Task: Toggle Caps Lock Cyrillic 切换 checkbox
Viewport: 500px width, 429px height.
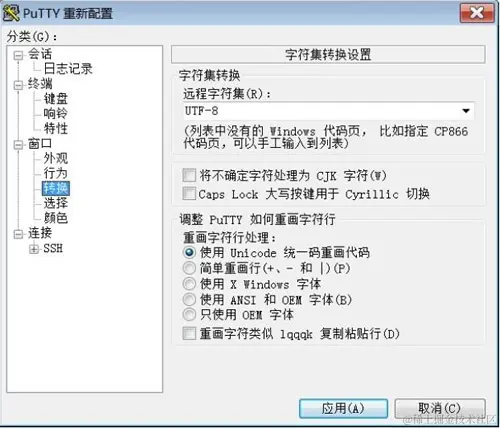Action: click(x=189, y=194)
